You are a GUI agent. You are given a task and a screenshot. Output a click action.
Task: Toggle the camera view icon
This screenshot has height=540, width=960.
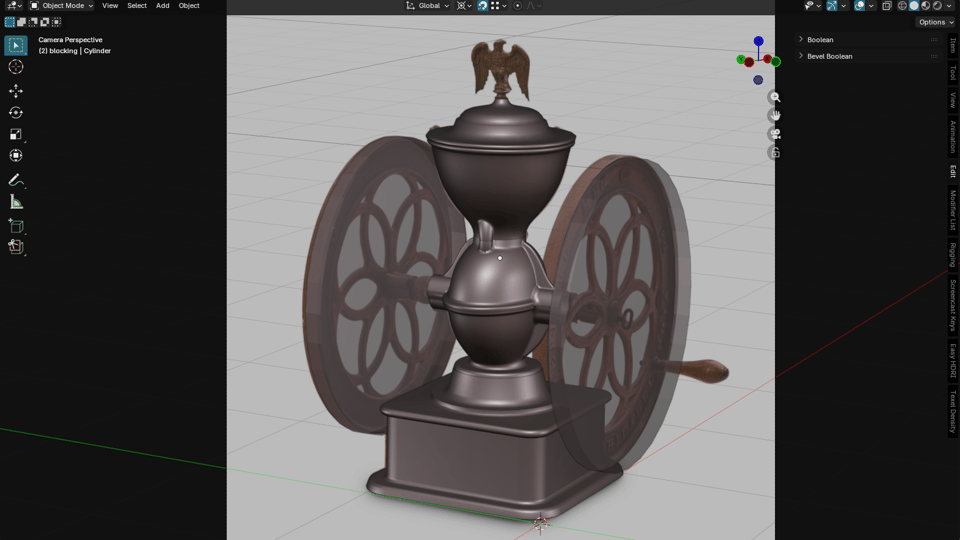775,134
